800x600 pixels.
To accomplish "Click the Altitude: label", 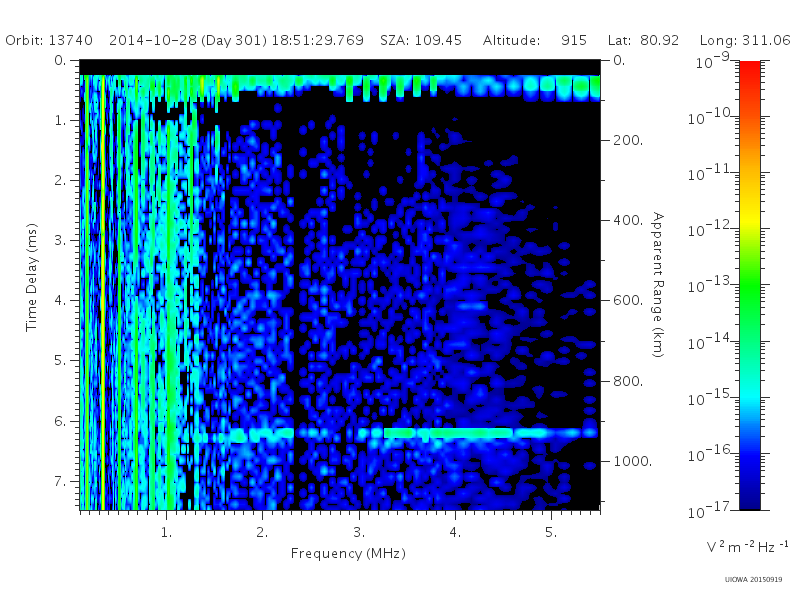I will (511, 40).
